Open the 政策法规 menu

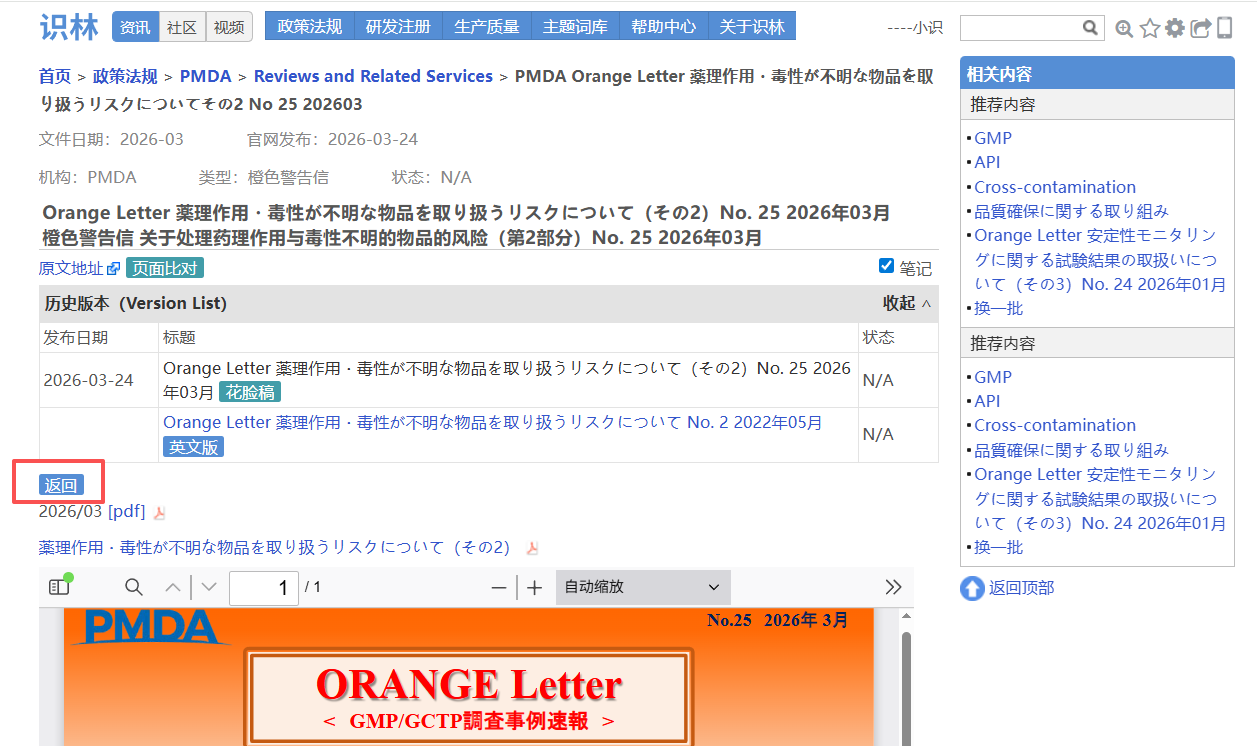coord(309,27)
